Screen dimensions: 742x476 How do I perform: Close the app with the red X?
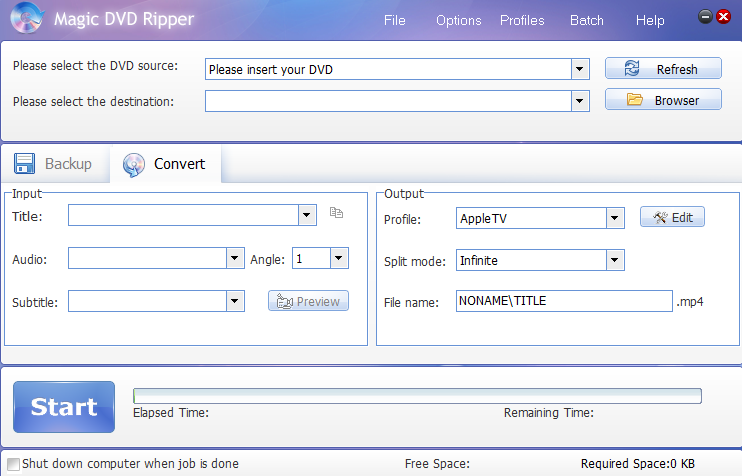(724, 17)
